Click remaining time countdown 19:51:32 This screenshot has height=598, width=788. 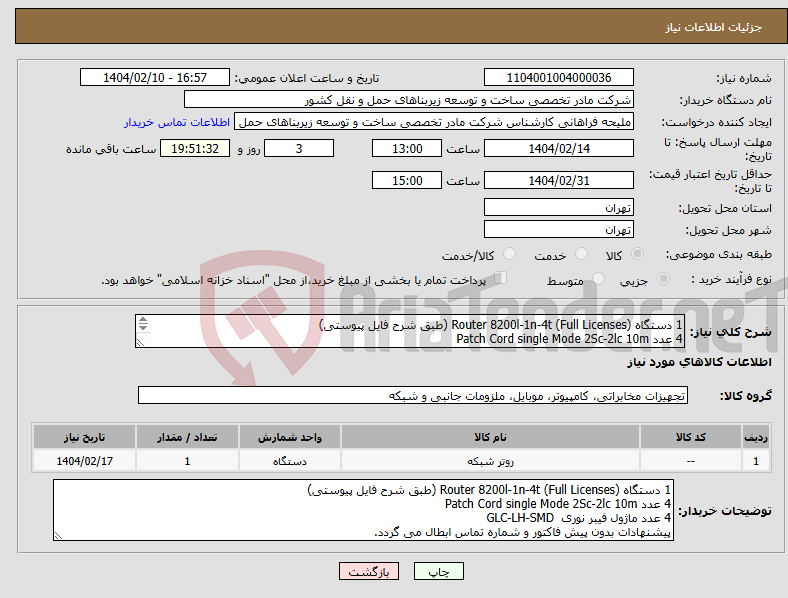195,148
